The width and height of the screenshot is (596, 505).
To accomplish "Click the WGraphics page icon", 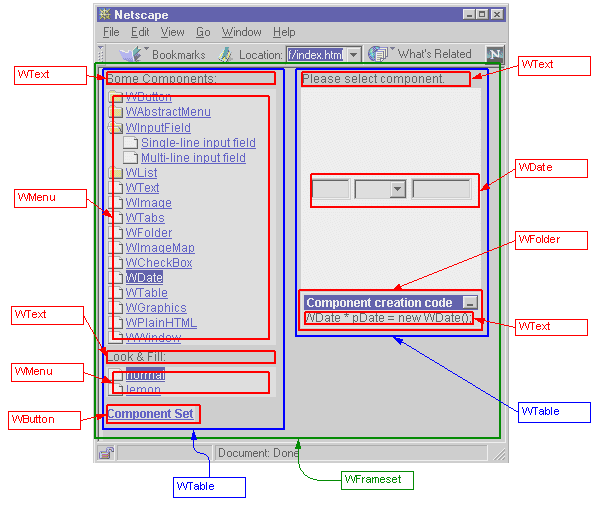I will [x=116, y=307].
